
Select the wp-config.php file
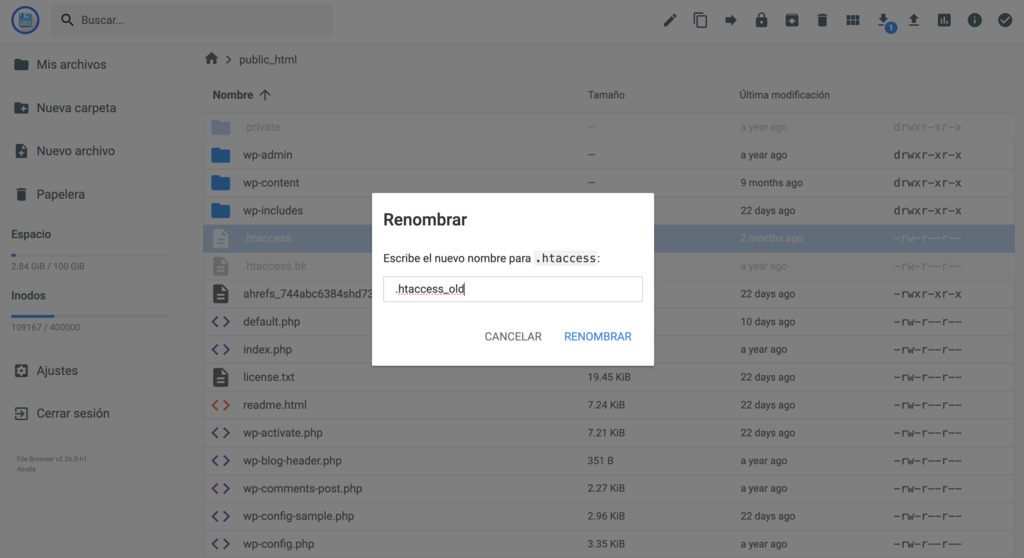pos(609,544)
